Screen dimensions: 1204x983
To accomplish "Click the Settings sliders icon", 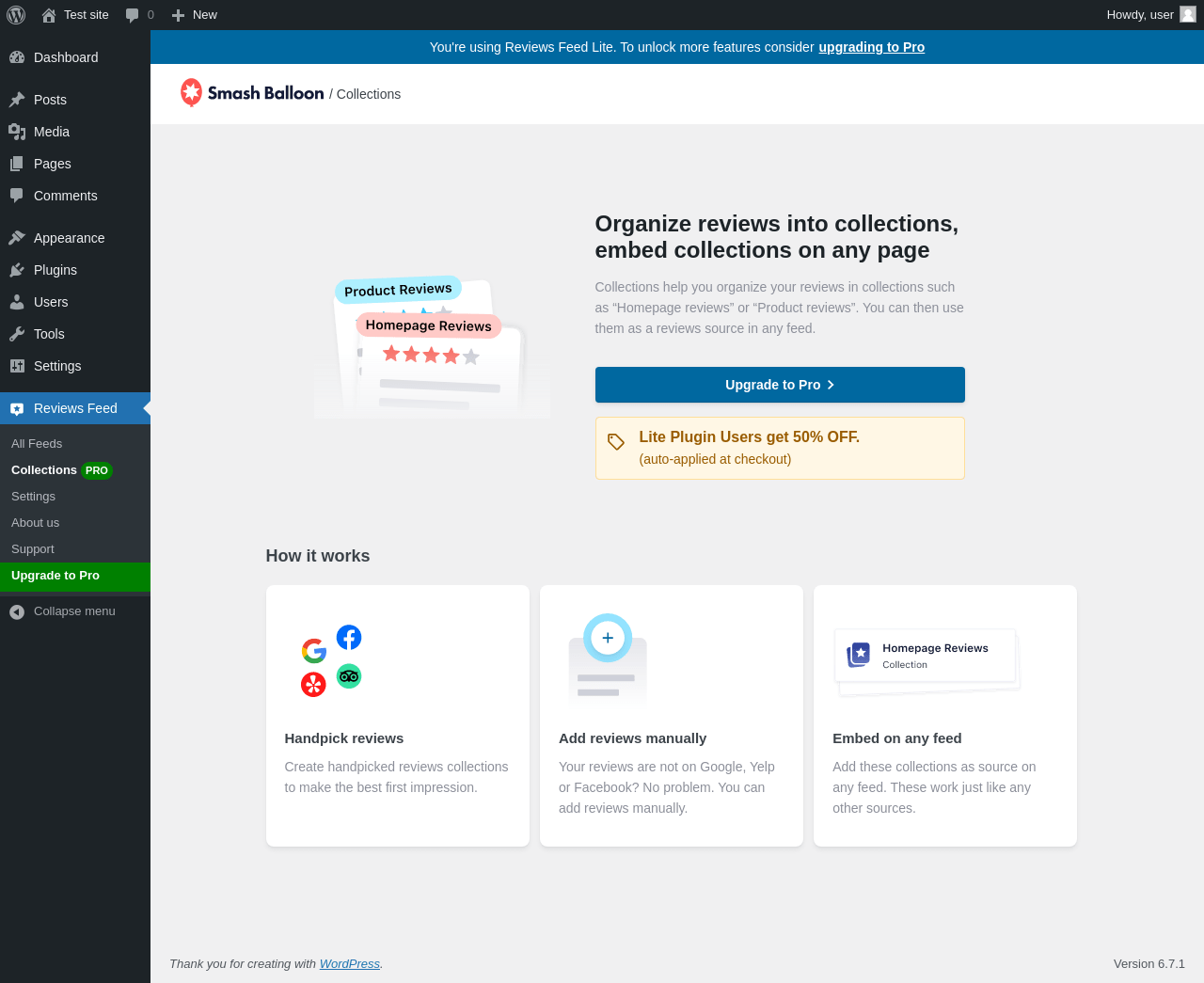I will (17, 366).
